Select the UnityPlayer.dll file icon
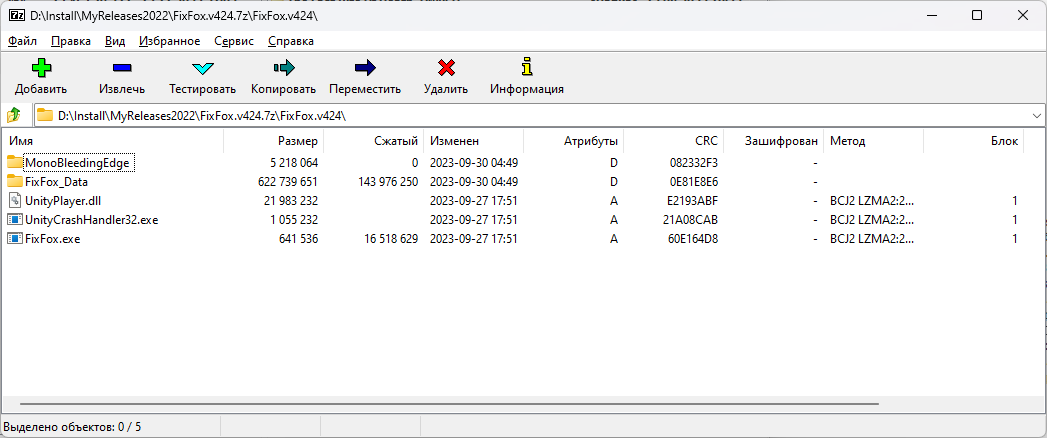Screen dimensions: 1047x438 (15, 200)
